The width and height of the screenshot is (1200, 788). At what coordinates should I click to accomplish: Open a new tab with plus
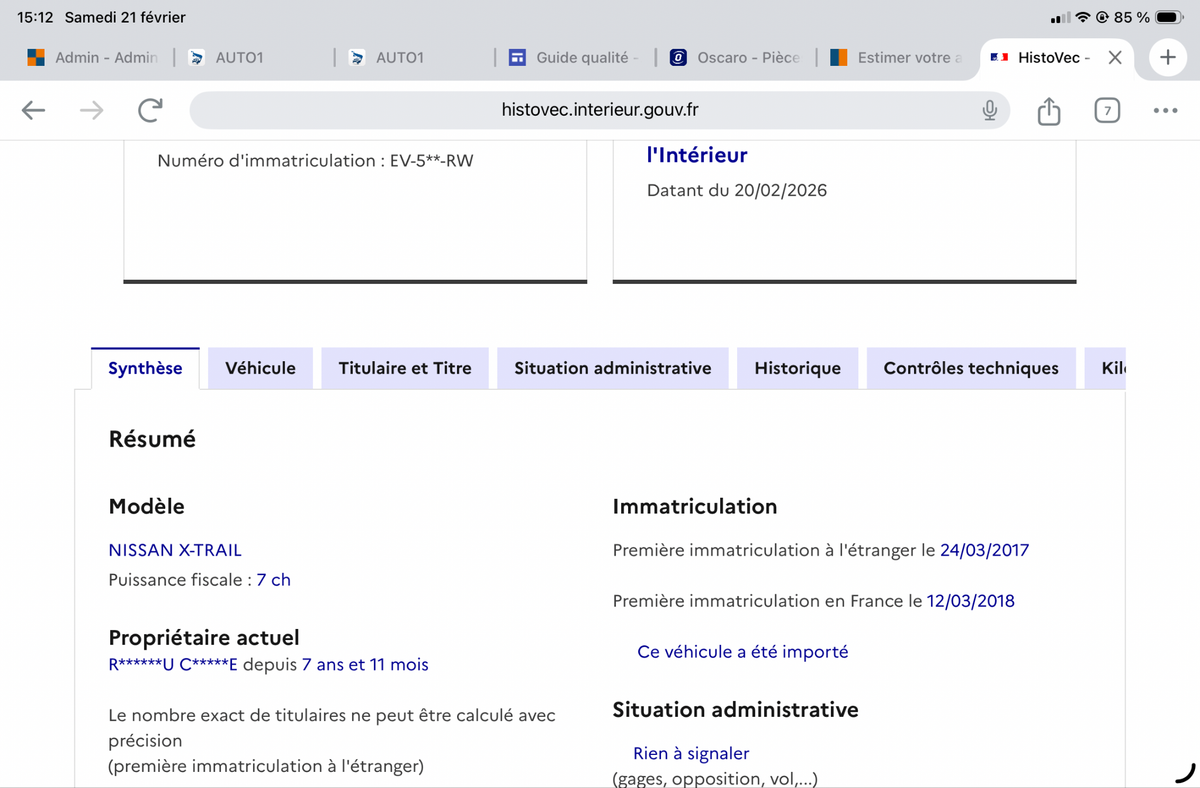point(1167,58)
